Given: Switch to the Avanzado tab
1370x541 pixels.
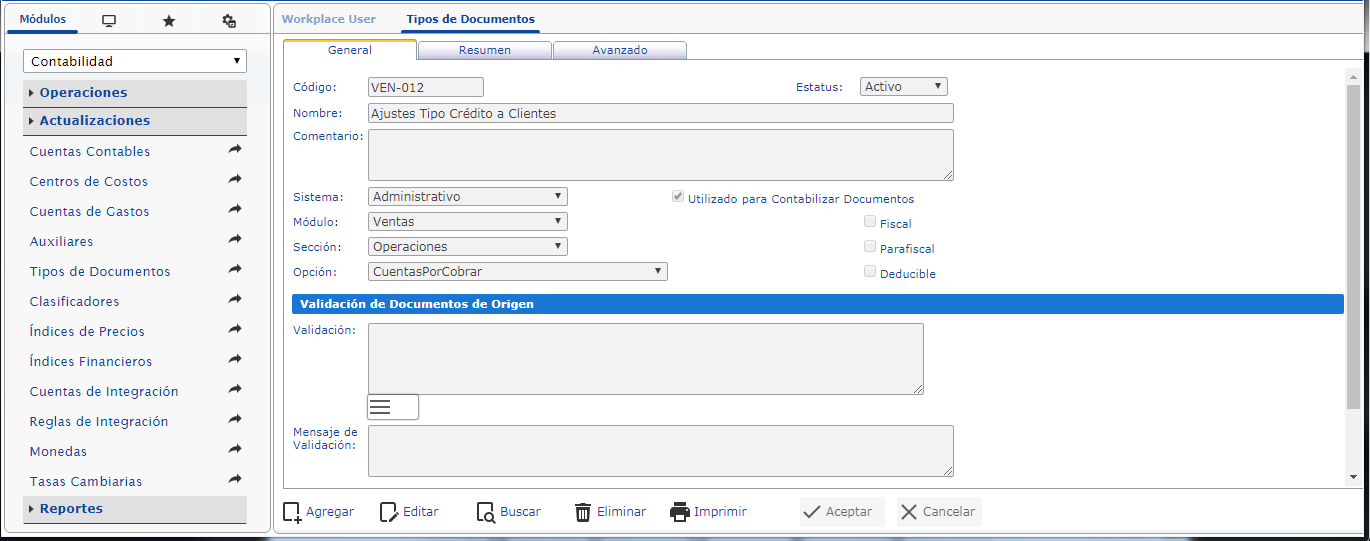Looking at the screenshot, I should (x=620, y=50).
